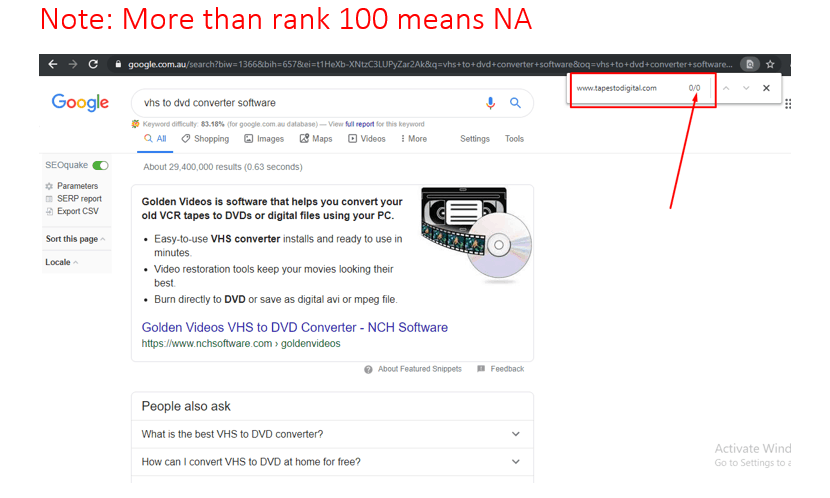830x498 pixels.
Task: Open search Settings
Action: pos(475,139)
